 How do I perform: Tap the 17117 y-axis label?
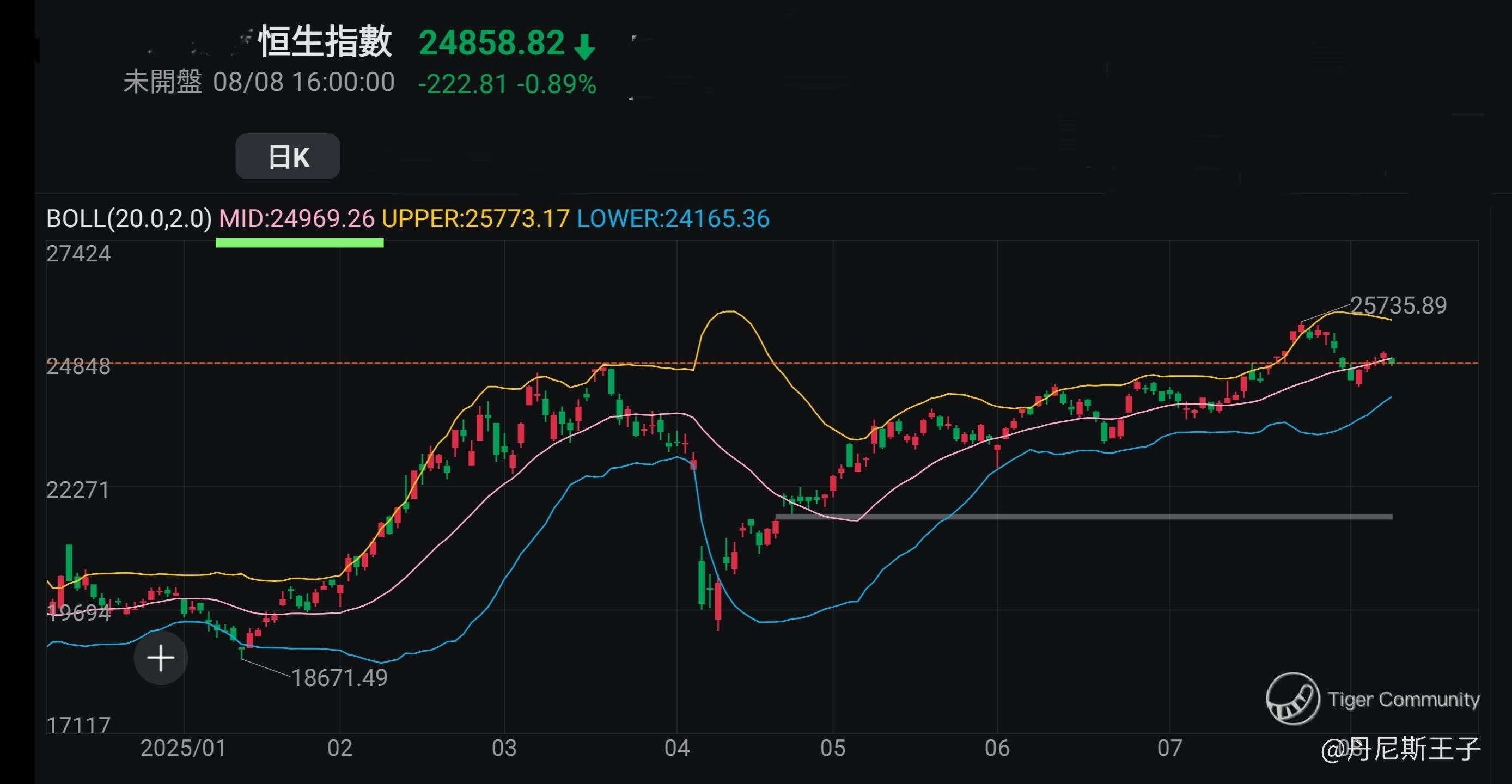pos(78,725)
